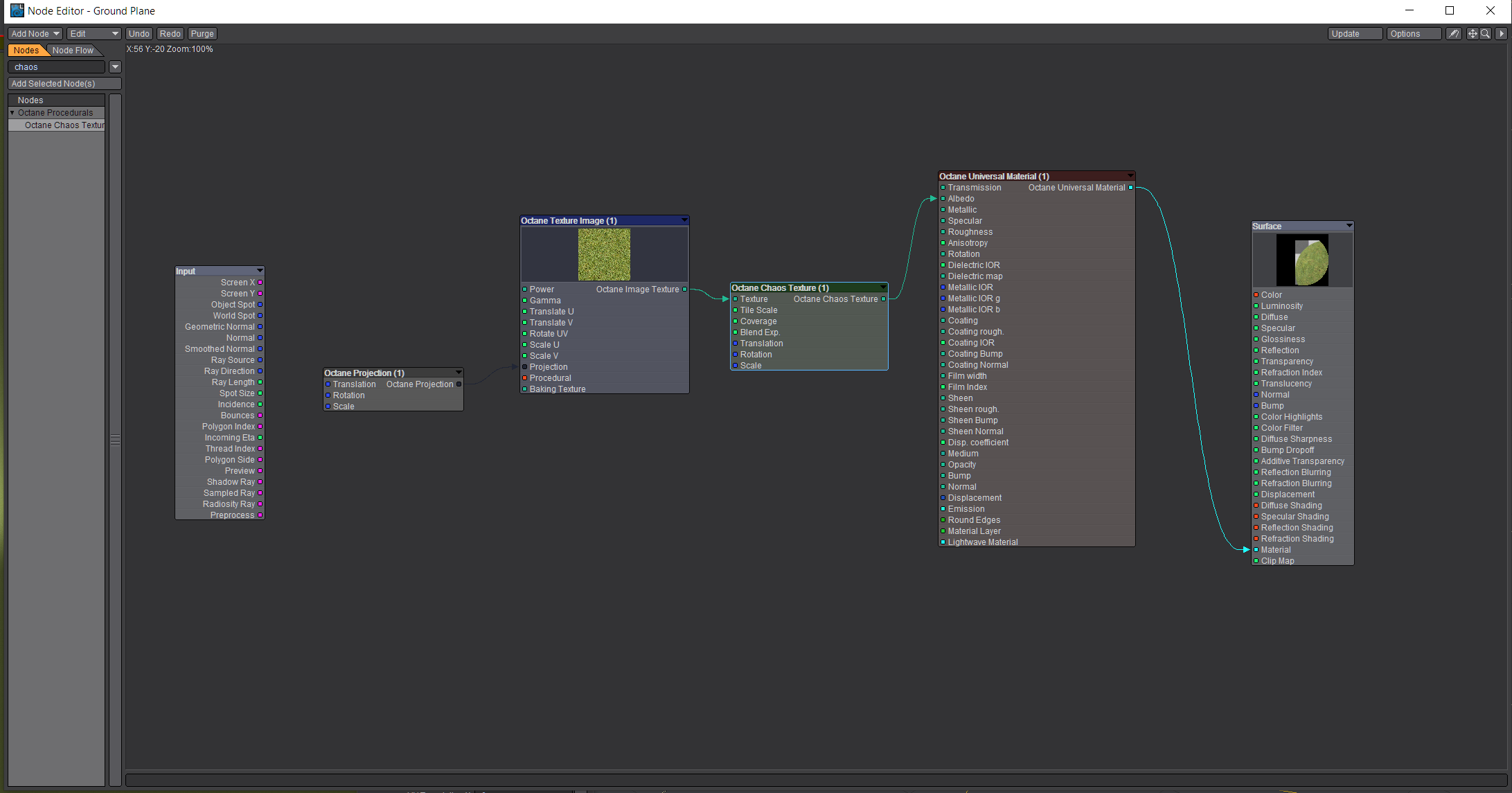Switch to the Node Flow tab
1512x793 pixels.
(x=73, y=50)
